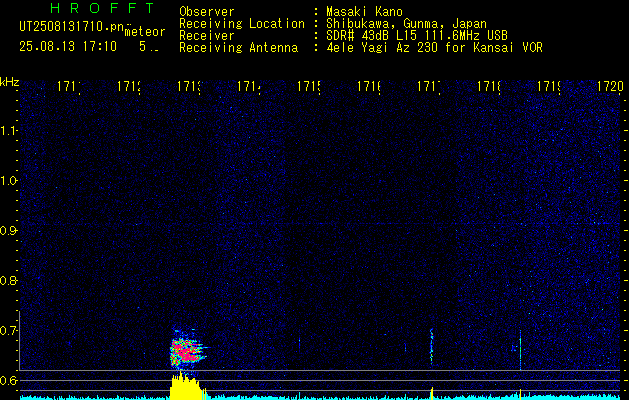The height and width of the screenshot is (400, 629).
Task: Click the 0.6 kHz frequency axis label
Action: click(x=8, y=380)
